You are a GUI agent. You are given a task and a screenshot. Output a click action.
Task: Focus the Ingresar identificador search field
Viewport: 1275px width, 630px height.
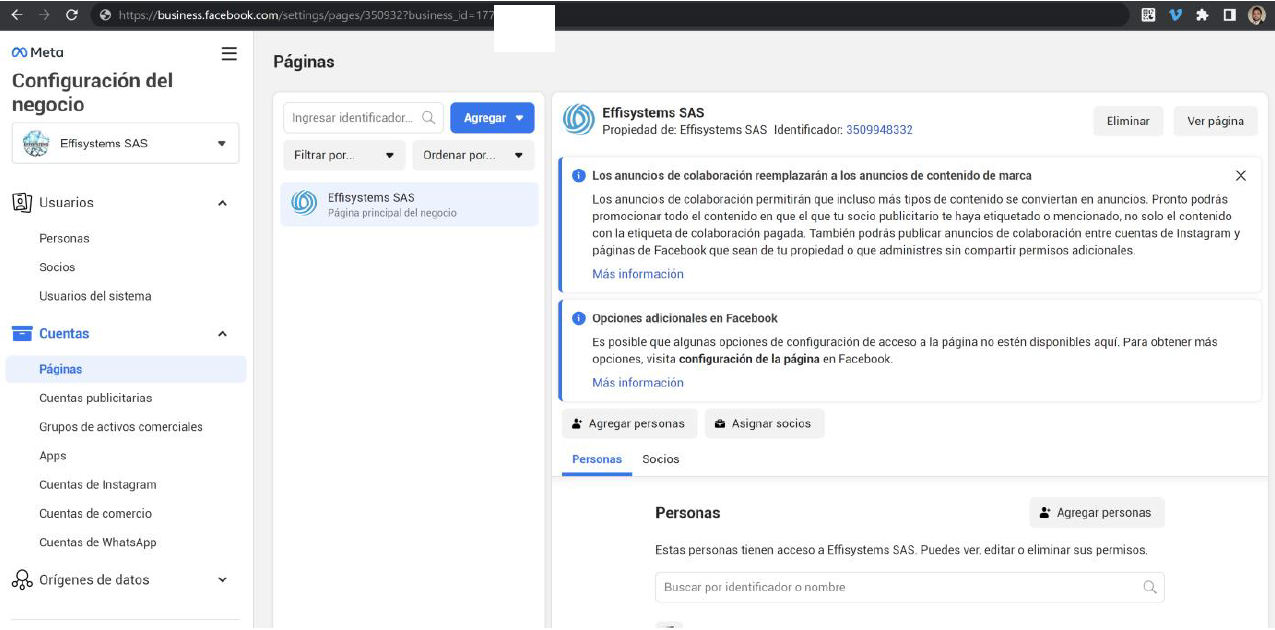(363, 118)
